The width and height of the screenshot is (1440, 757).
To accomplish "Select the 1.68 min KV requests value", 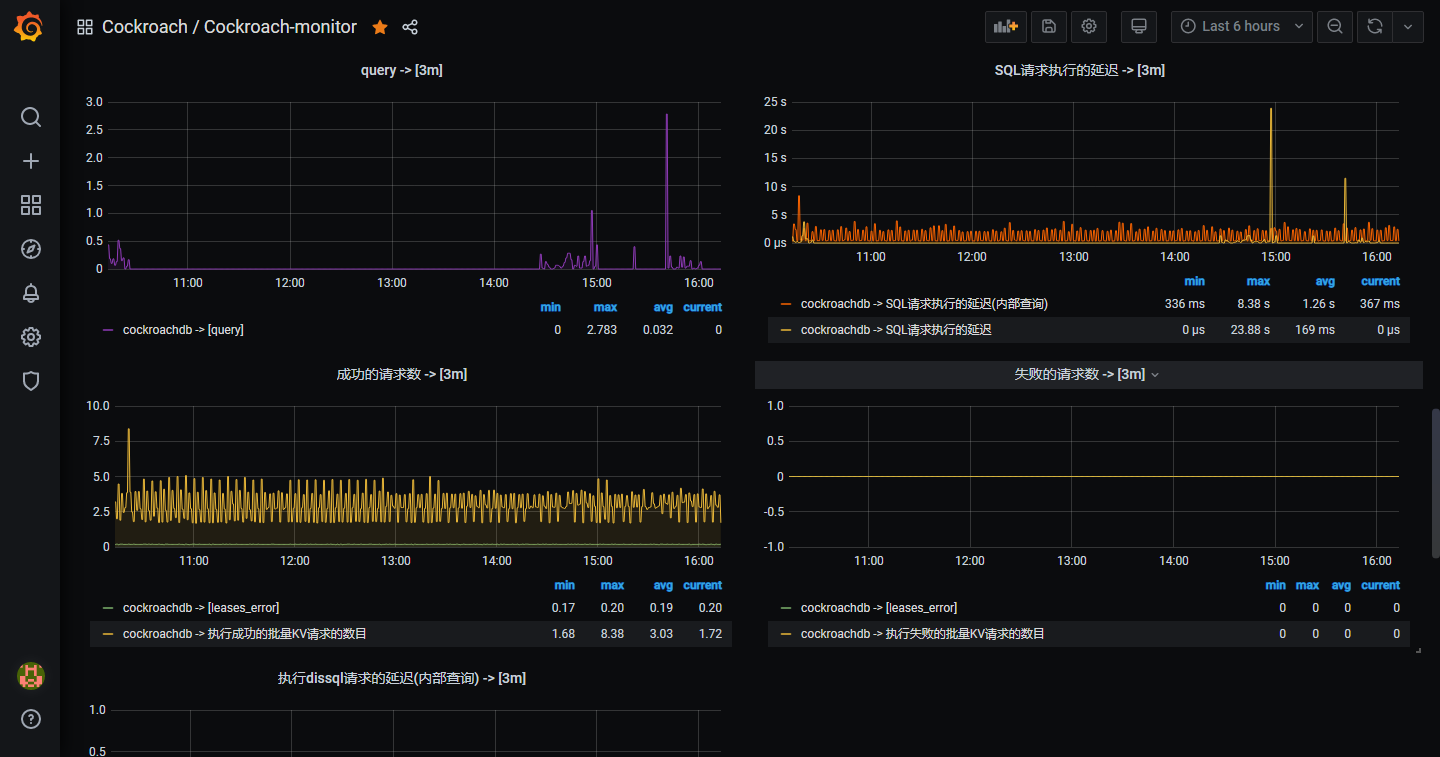I will point(564,634).
